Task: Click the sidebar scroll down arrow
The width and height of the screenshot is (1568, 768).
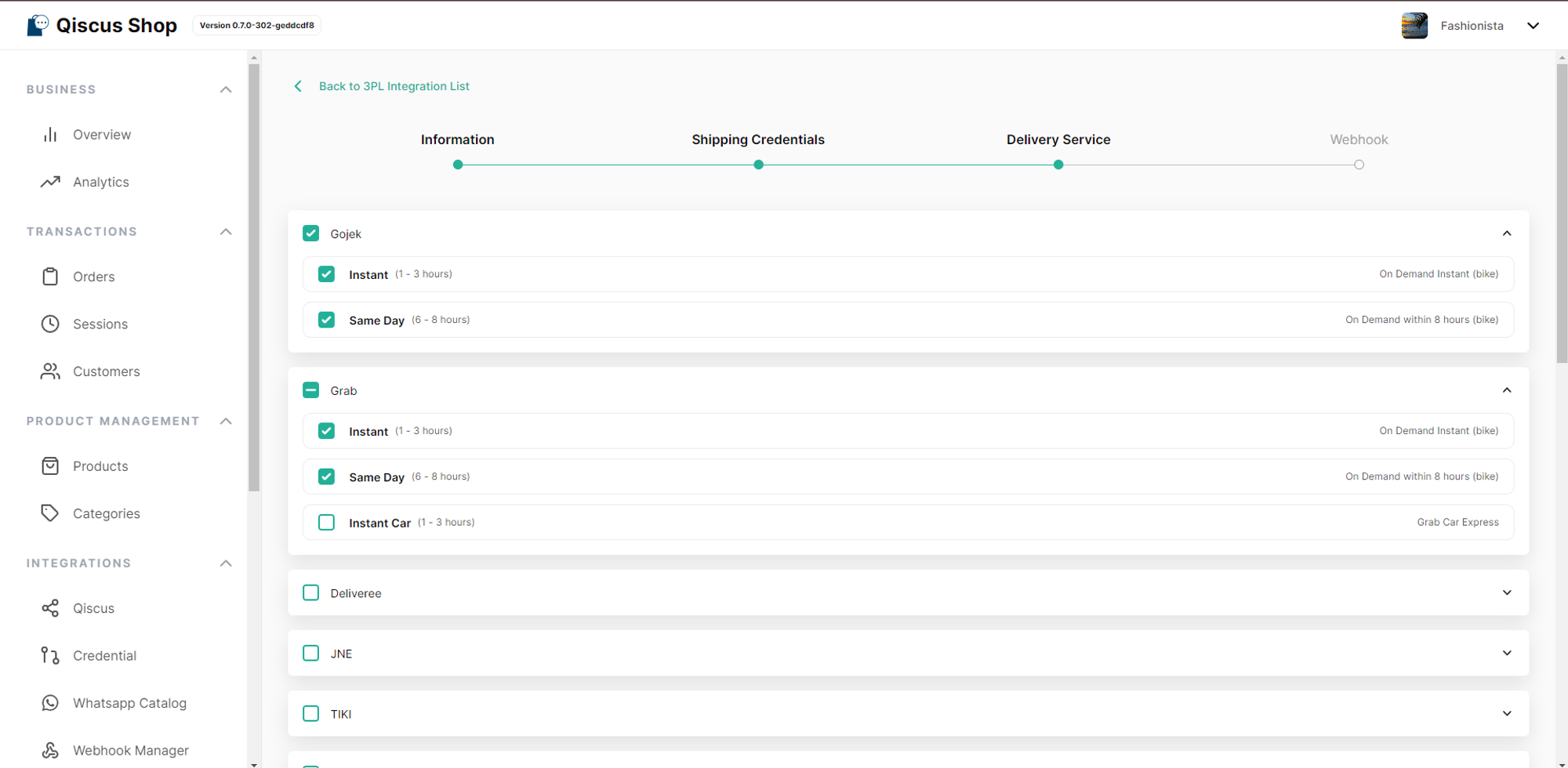Action: tap(254, 763)
